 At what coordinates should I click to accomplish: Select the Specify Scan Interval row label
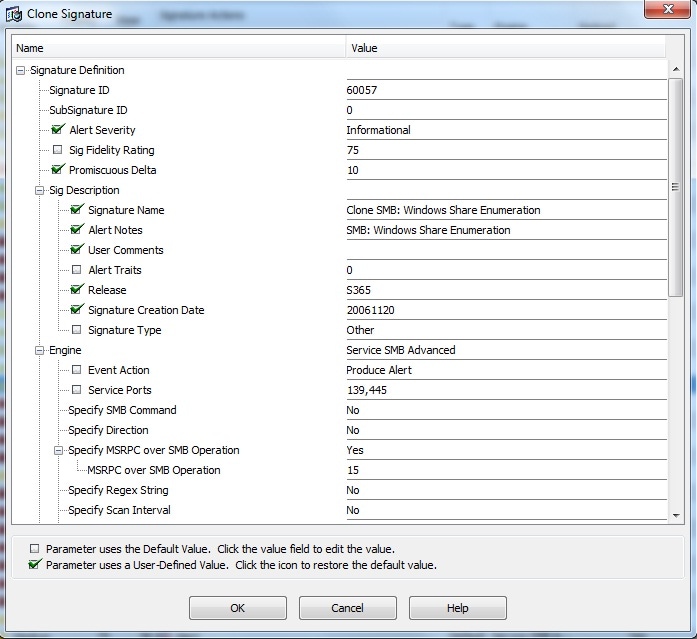coord(119,510)
